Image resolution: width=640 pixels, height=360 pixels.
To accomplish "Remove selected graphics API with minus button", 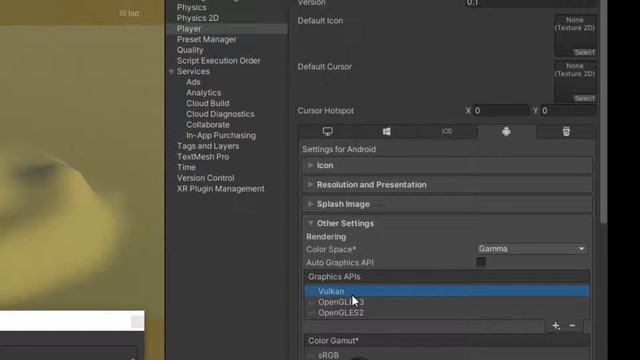I will (572, 326).
